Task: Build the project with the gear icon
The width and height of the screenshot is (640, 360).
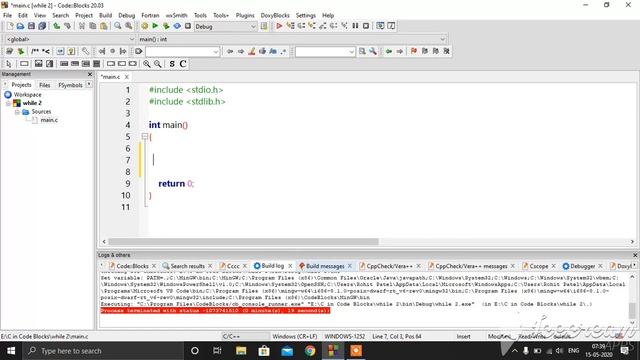Action: [x=144, y=26]
